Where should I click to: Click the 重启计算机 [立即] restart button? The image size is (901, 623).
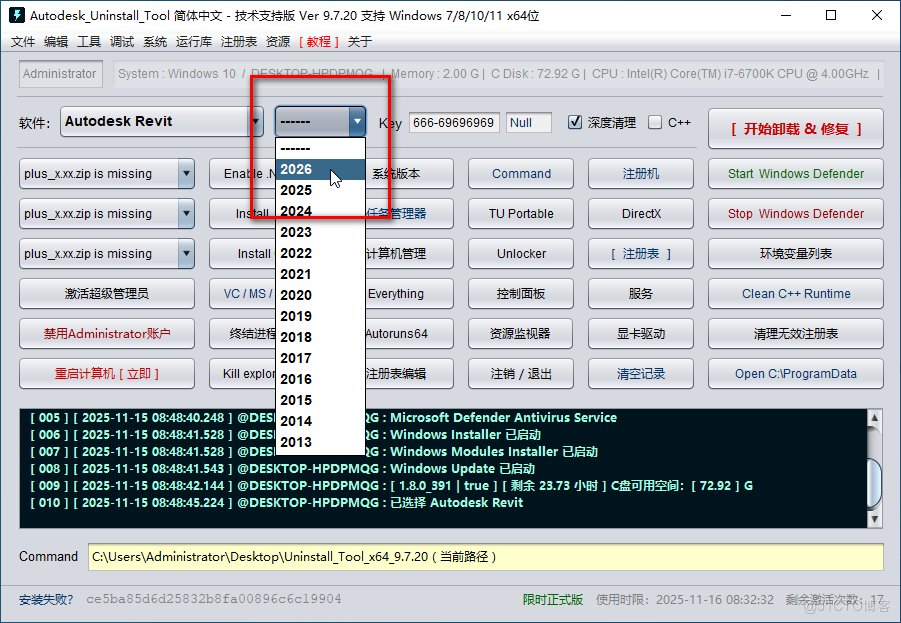coord(106,373)
